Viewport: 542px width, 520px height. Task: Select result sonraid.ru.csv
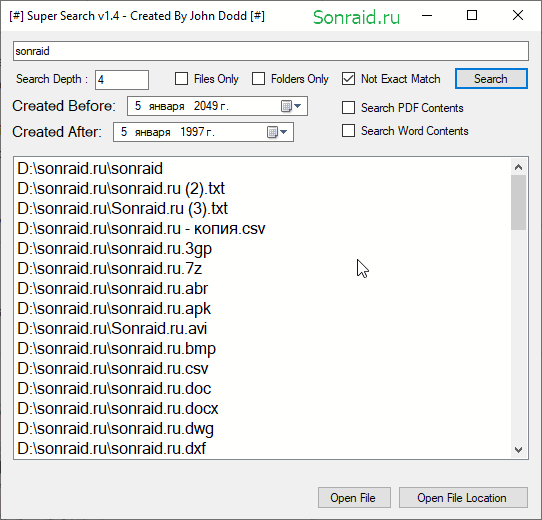(113, 369)
